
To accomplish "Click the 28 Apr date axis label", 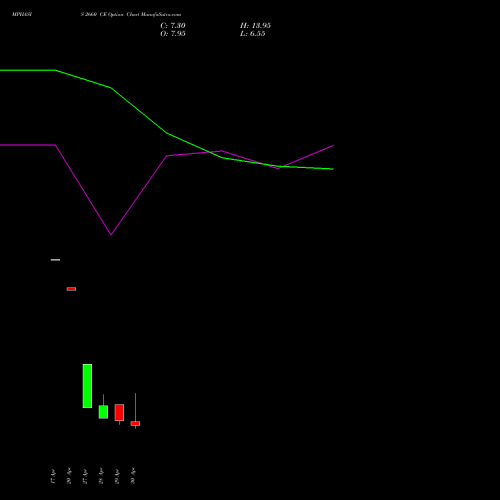I will tap(101, 476).
